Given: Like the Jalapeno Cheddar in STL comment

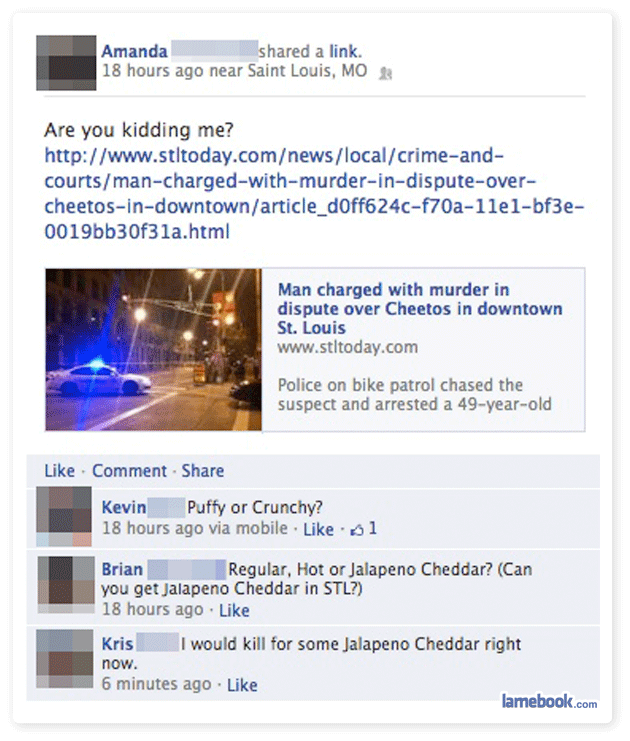Looking at the screenshot, I should click(234, 610).
